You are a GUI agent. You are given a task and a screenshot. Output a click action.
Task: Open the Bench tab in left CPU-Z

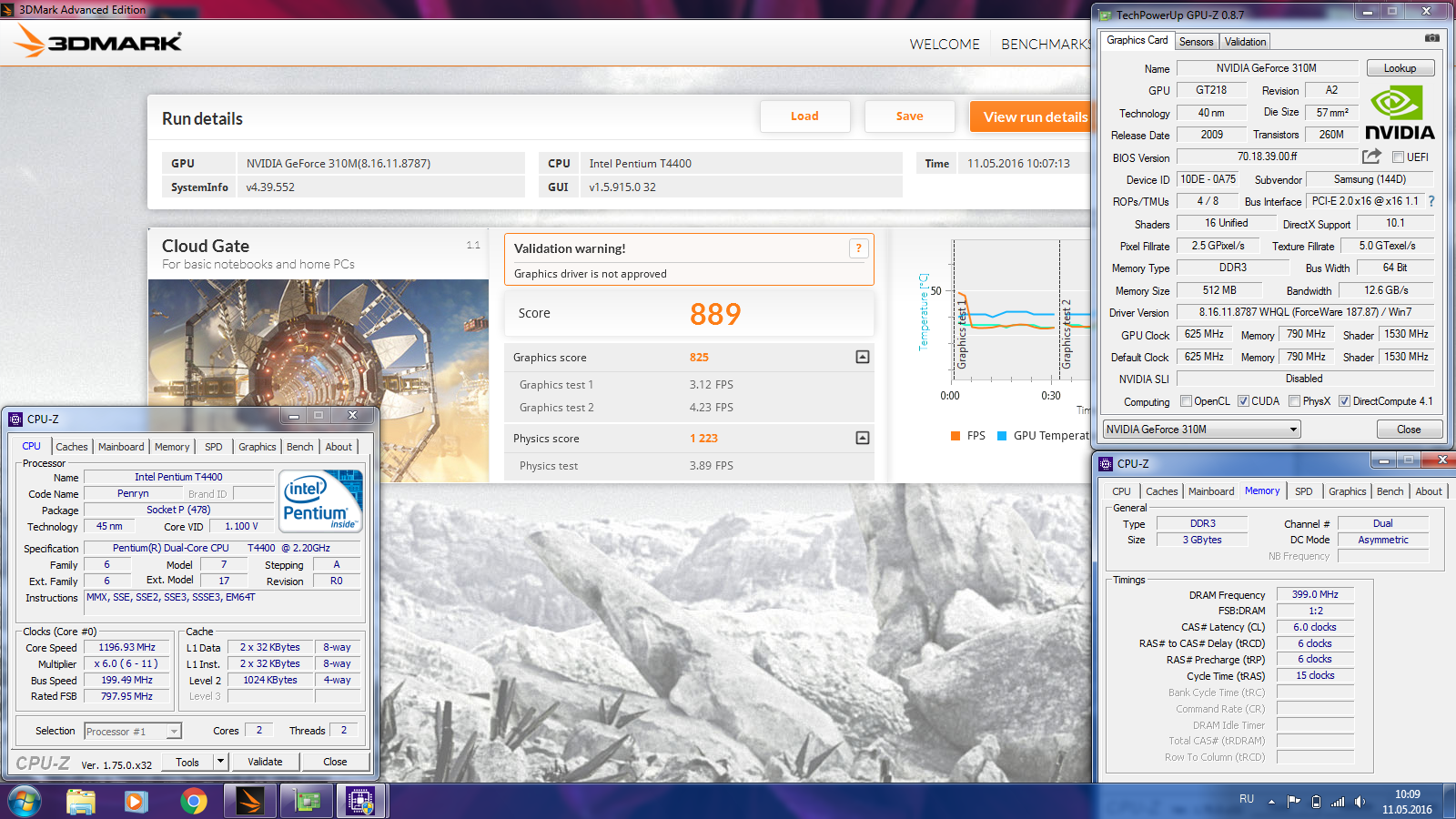299,447
